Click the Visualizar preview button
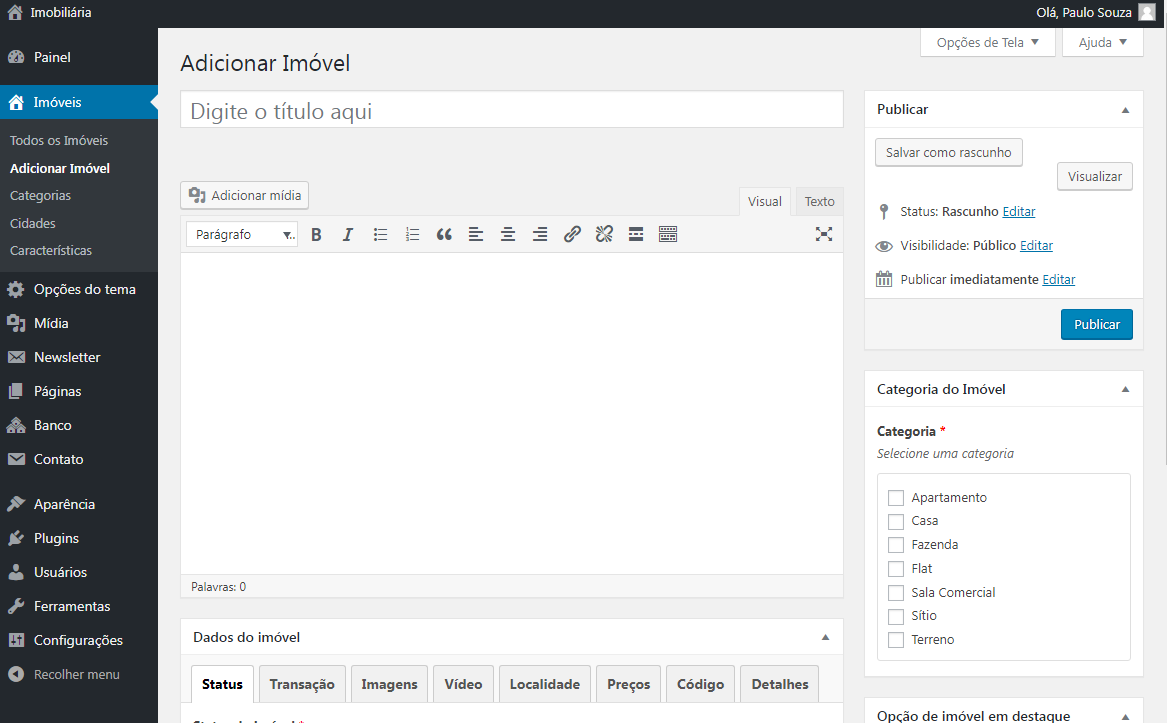Screen dimensions: 1167x723 point(1095,176)
